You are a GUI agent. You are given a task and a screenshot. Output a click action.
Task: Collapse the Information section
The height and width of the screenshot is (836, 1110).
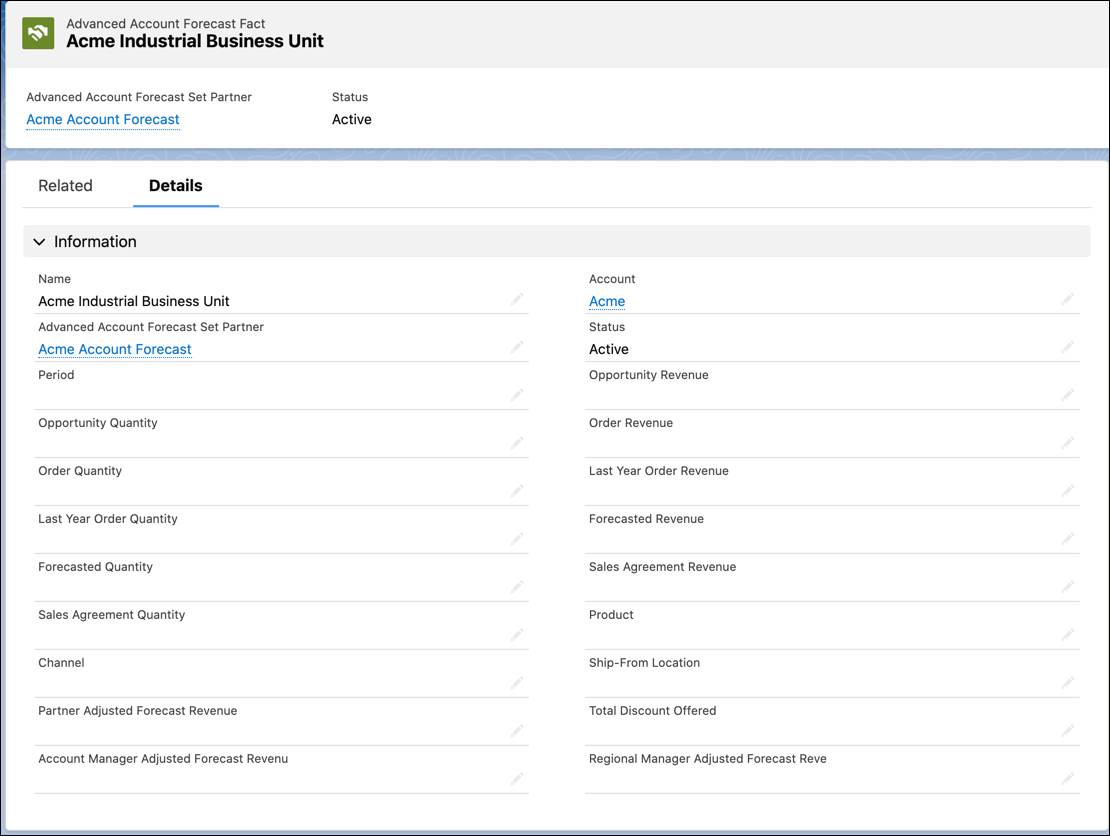pos(38,241)
